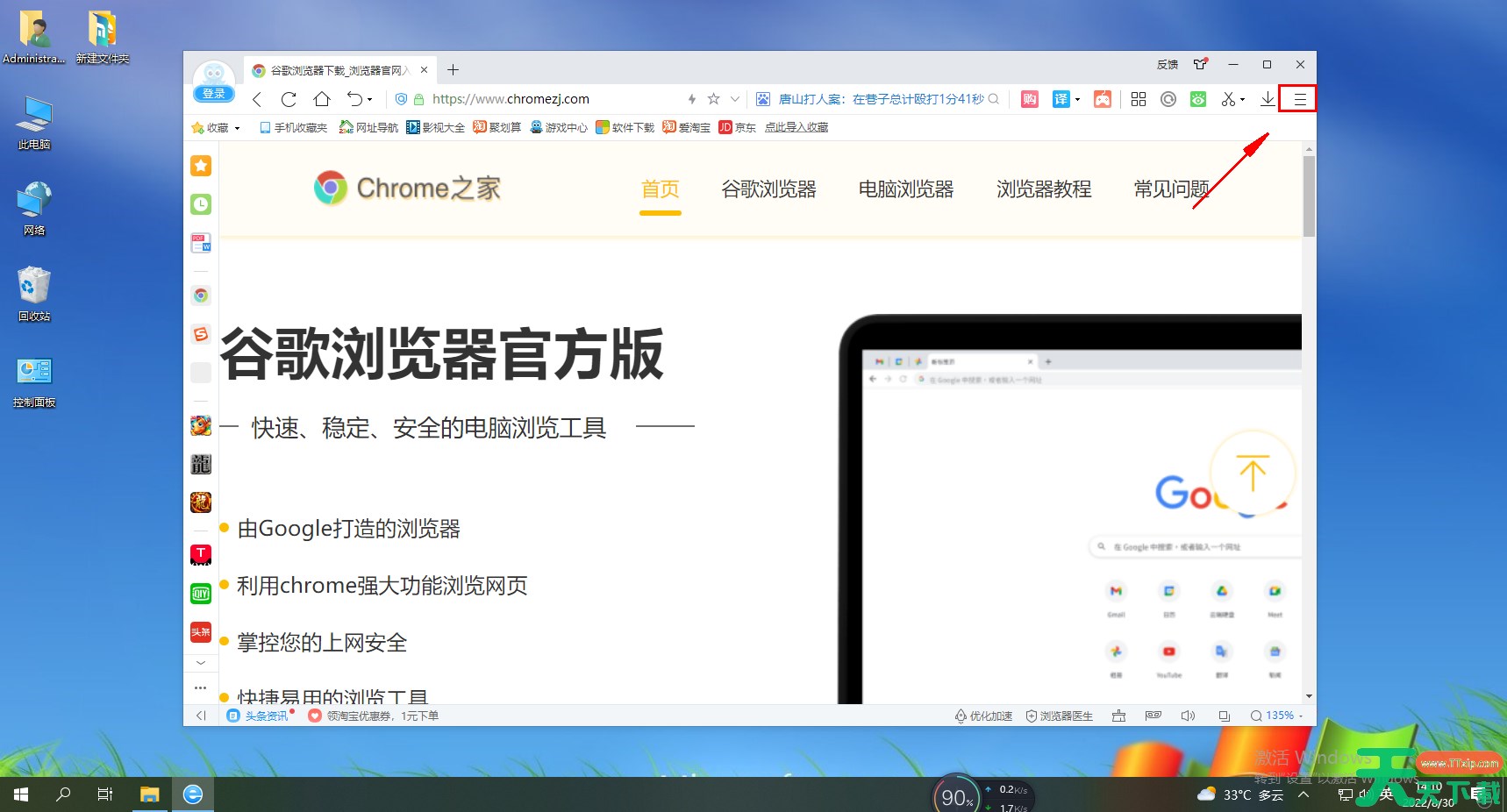This screenshot has width=1507, height=812.
Task: Open the orange star favorites sidebar icon
Action: point(201,166)
